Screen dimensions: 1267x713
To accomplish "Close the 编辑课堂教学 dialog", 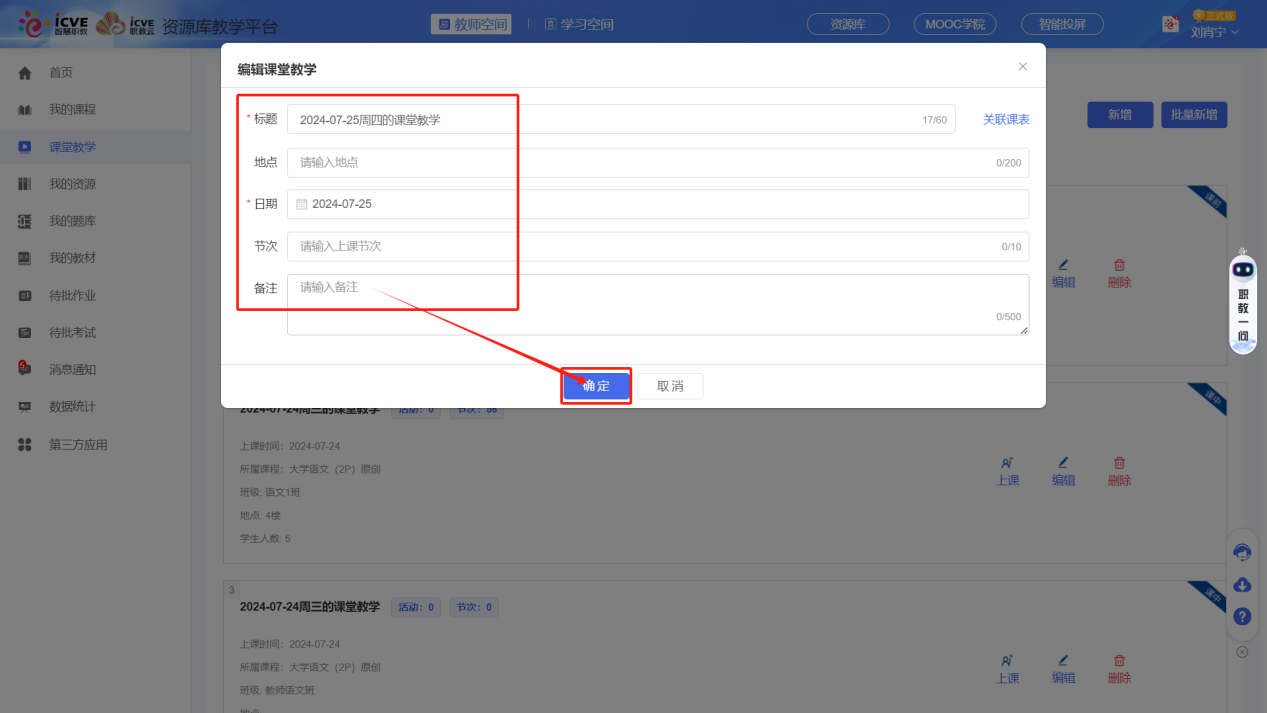I will point(1022,67).
